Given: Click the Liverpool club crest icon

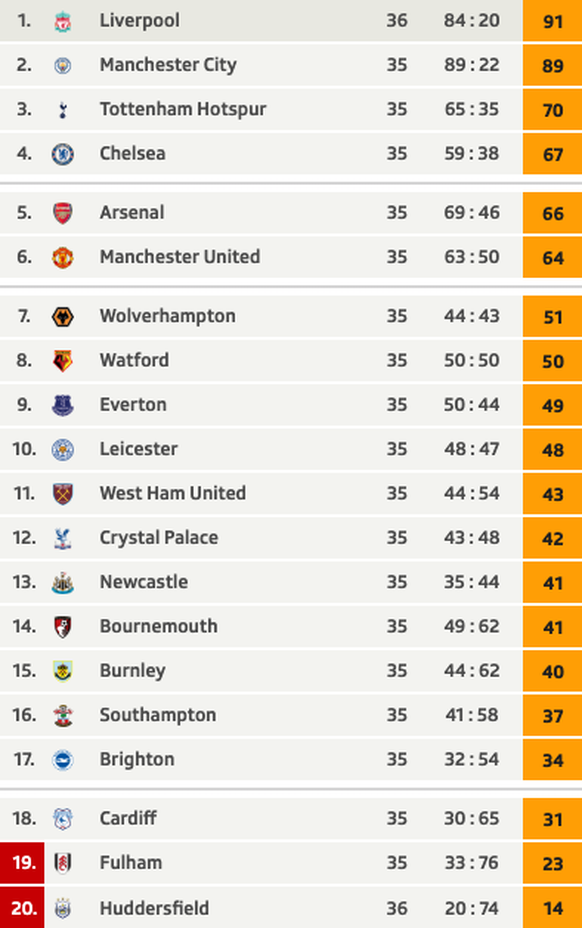Looking at the screenshot, I should point(63,21).
